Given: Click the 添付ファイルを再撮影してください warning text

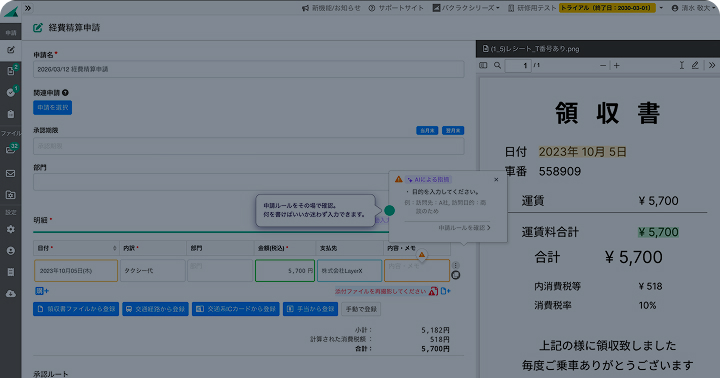Looking at the screenshot, I should click(x=380, y=291).
